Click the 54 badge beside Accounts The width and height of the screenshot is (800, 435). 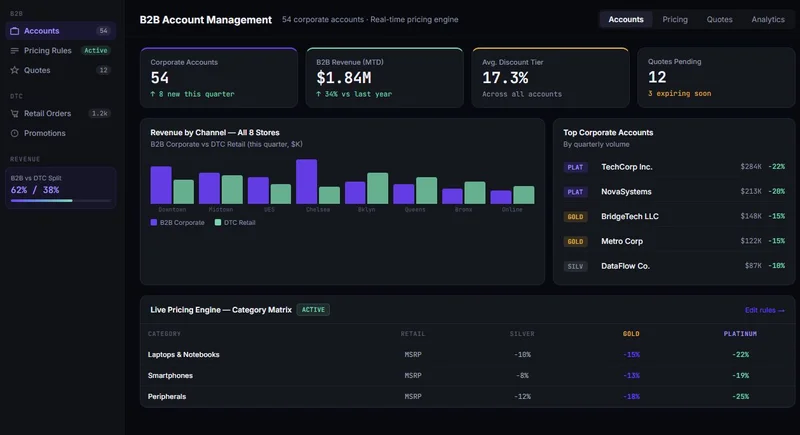coord(104,31)
